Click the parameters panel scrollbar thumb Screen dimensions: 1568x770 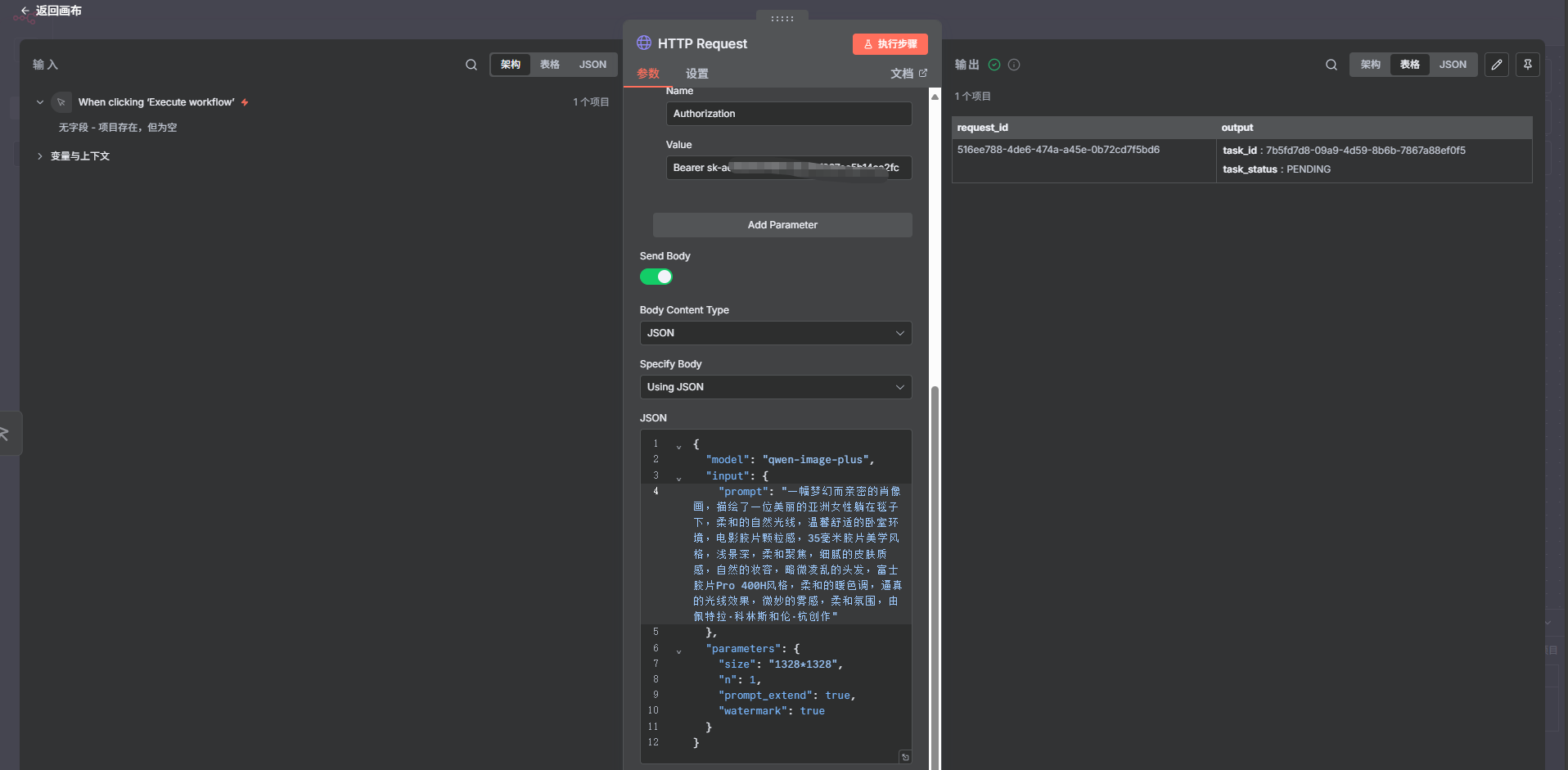(935, 577)
